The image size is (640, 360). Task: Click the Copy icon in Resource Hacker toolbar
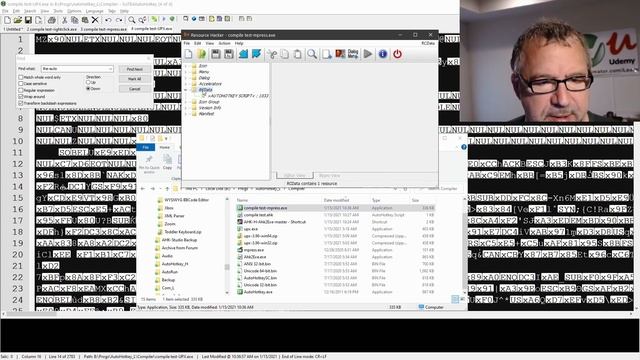coord(284,54)
